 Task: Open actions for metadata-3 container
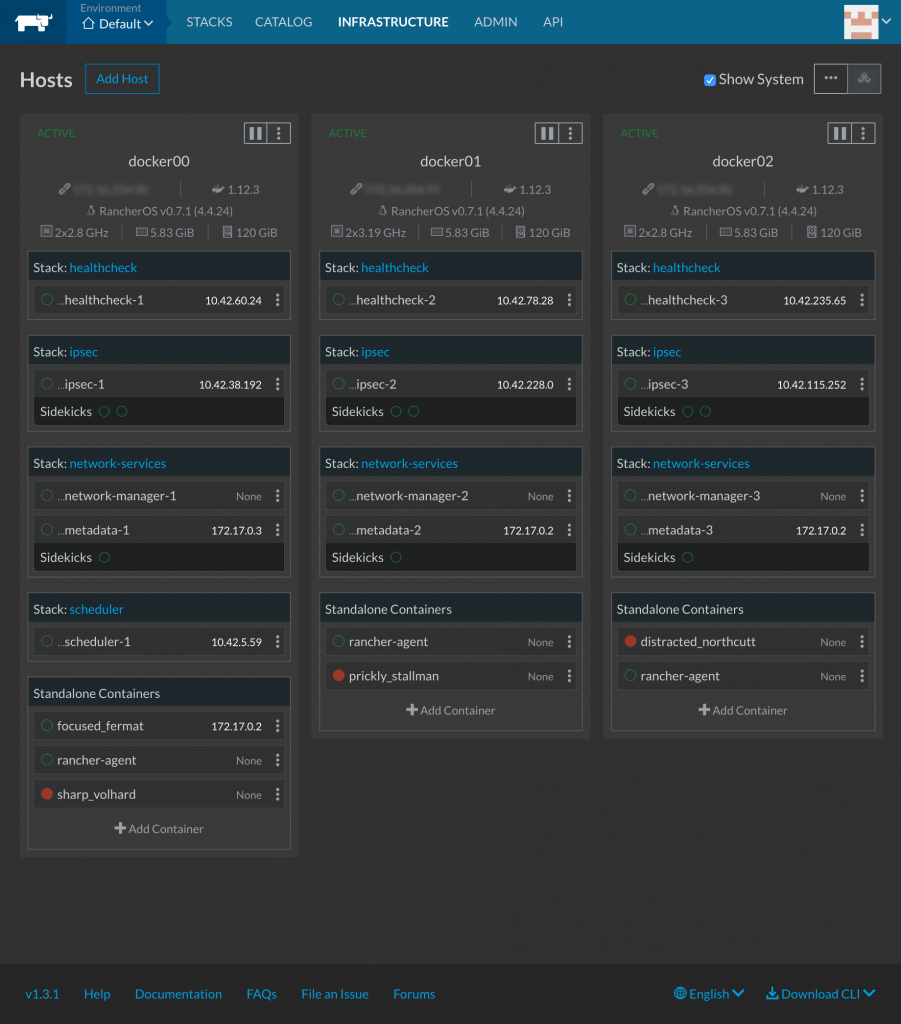[x=862, y=530]
